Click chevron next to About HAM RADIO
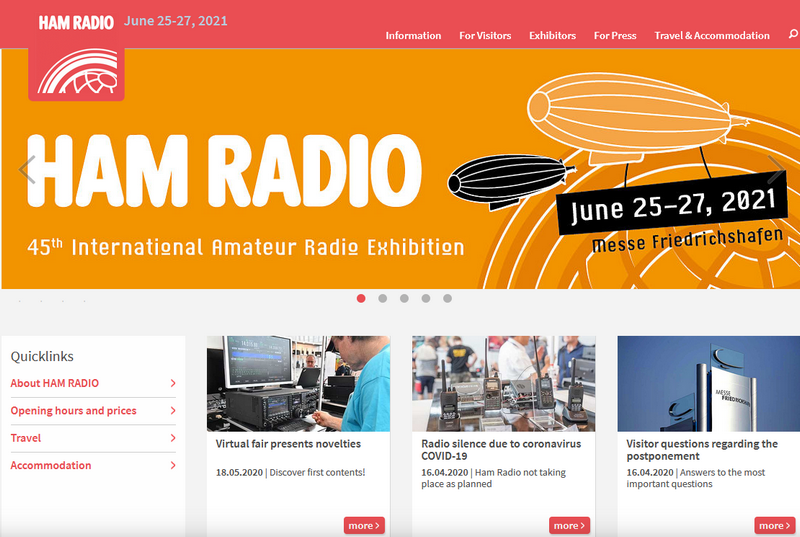 (173, 383)
